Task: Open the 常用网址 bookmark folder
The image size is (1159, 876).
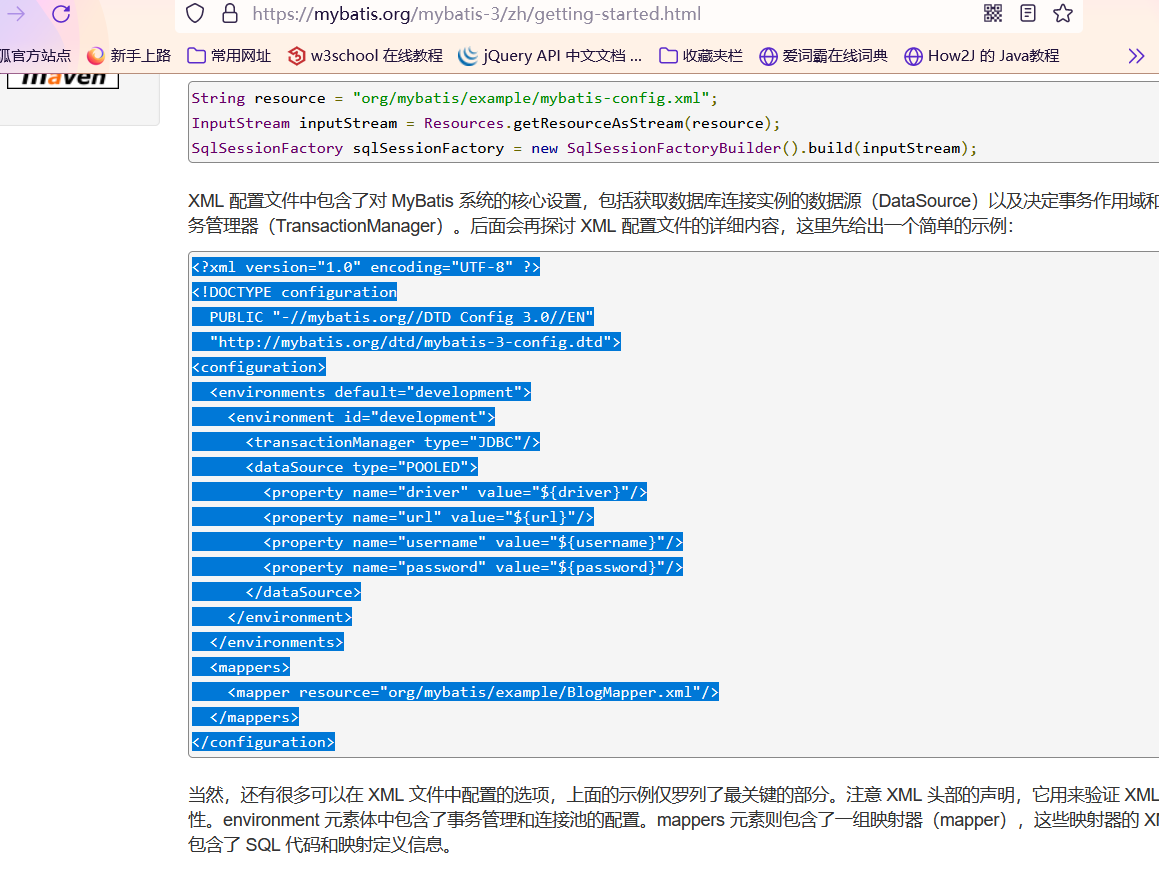Action: click(229, 55)
